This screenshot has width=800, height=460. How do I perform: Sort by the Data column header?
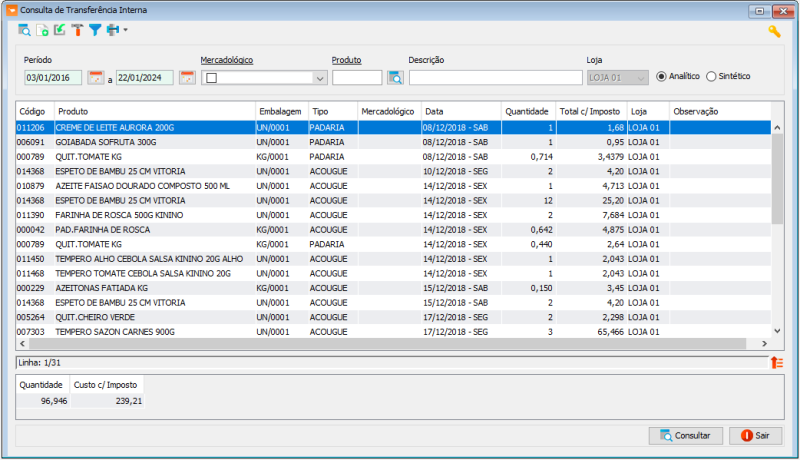click(x=461, y=111)
